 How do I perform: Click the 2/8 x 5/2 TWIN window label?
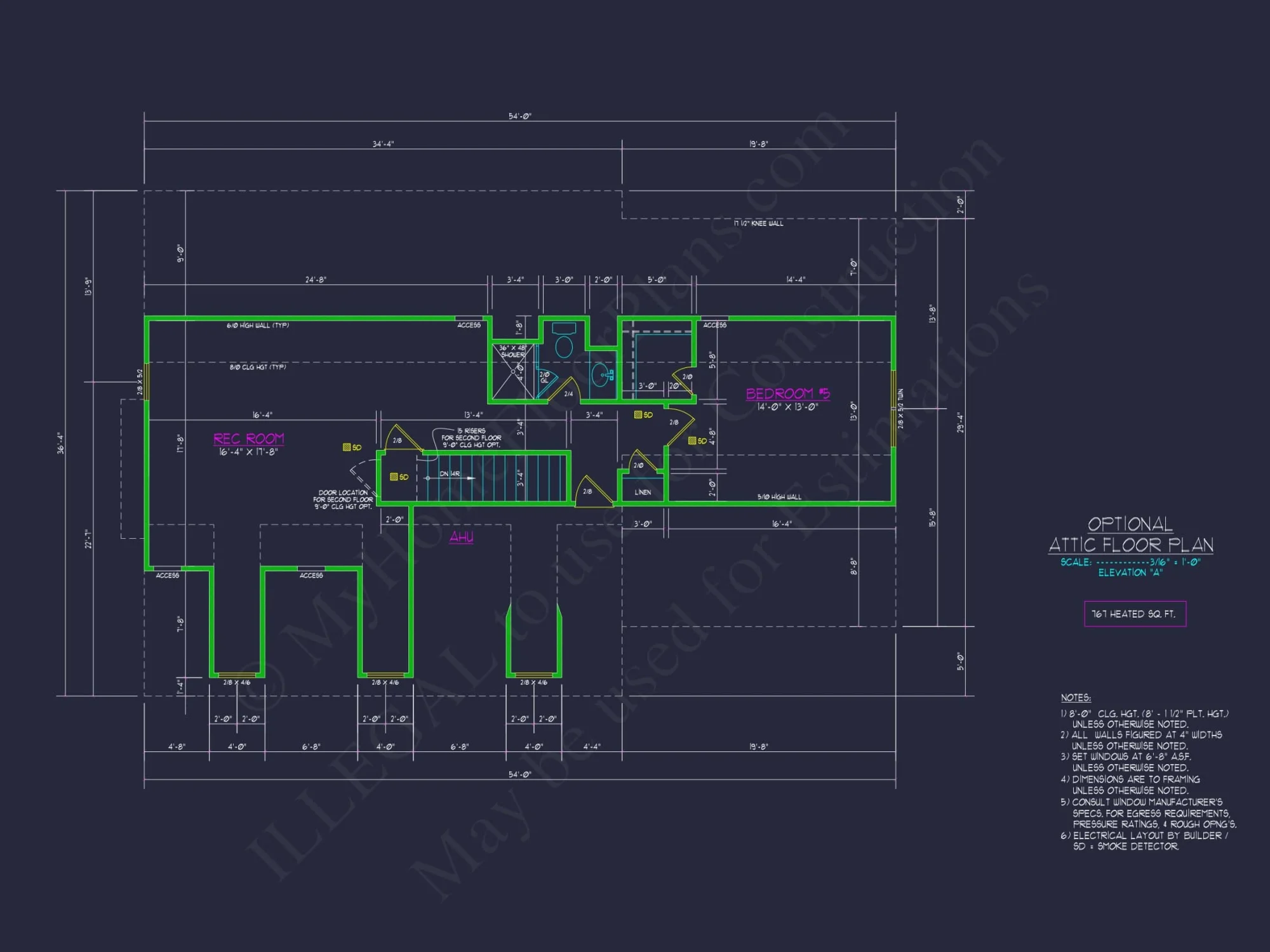click(900, 409)
